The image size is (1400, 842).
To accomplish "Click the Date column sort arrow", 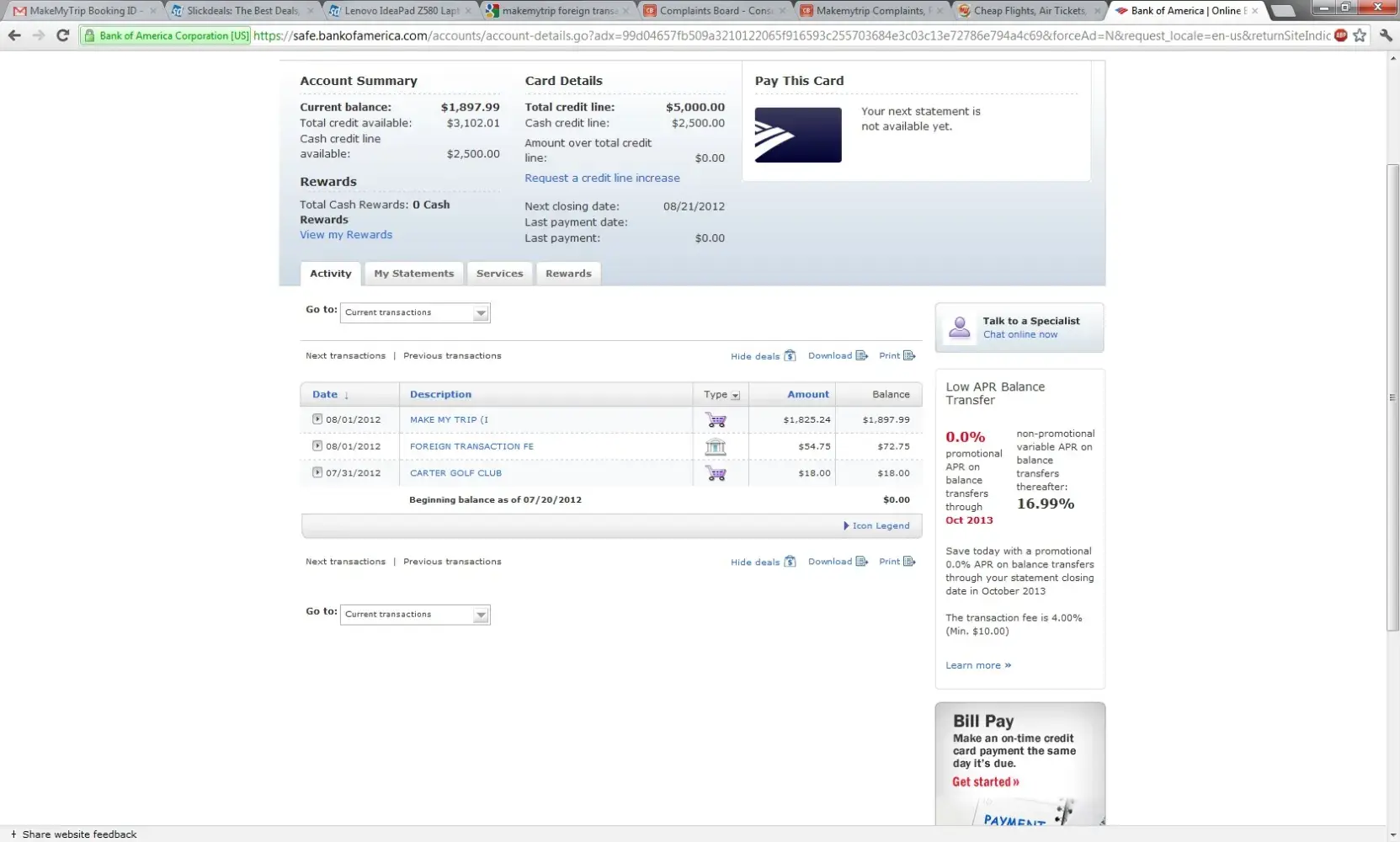I will pos(346,395).
